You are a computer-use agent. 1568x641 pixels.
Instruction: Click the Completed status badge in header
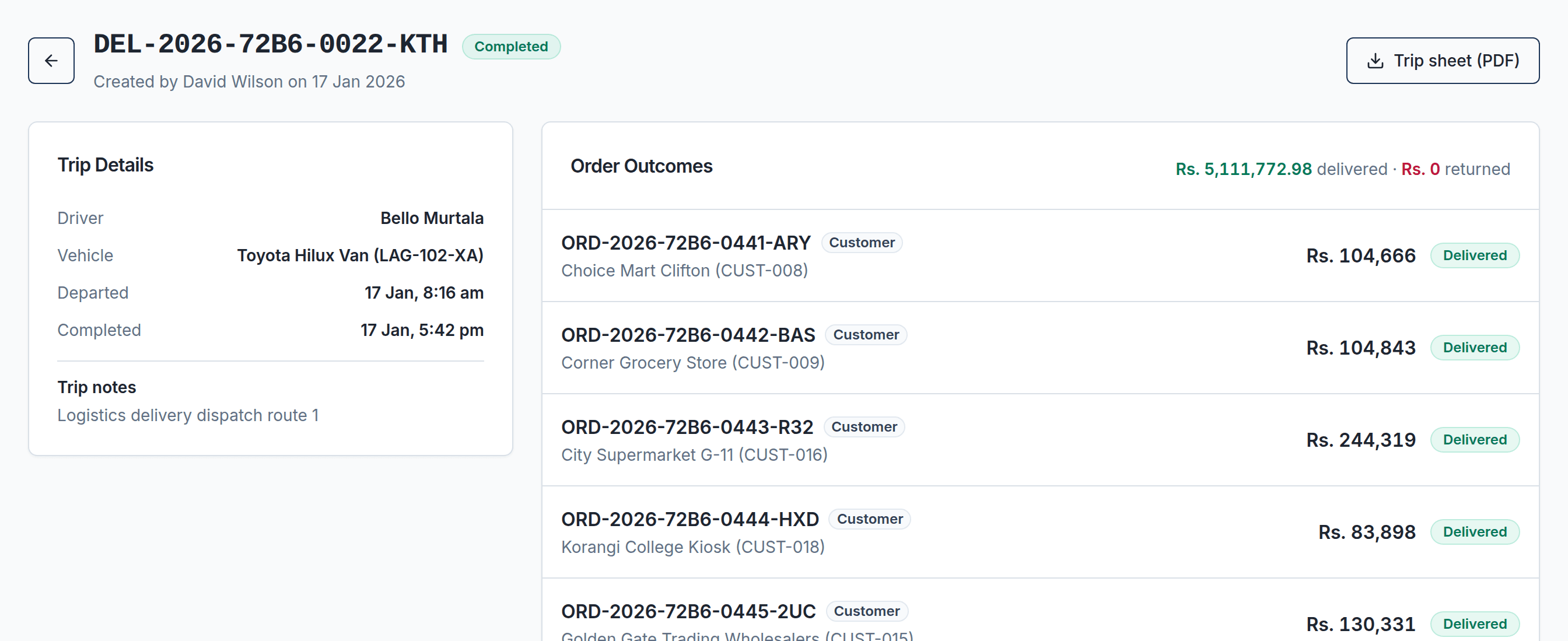click(x=510, y=47)
